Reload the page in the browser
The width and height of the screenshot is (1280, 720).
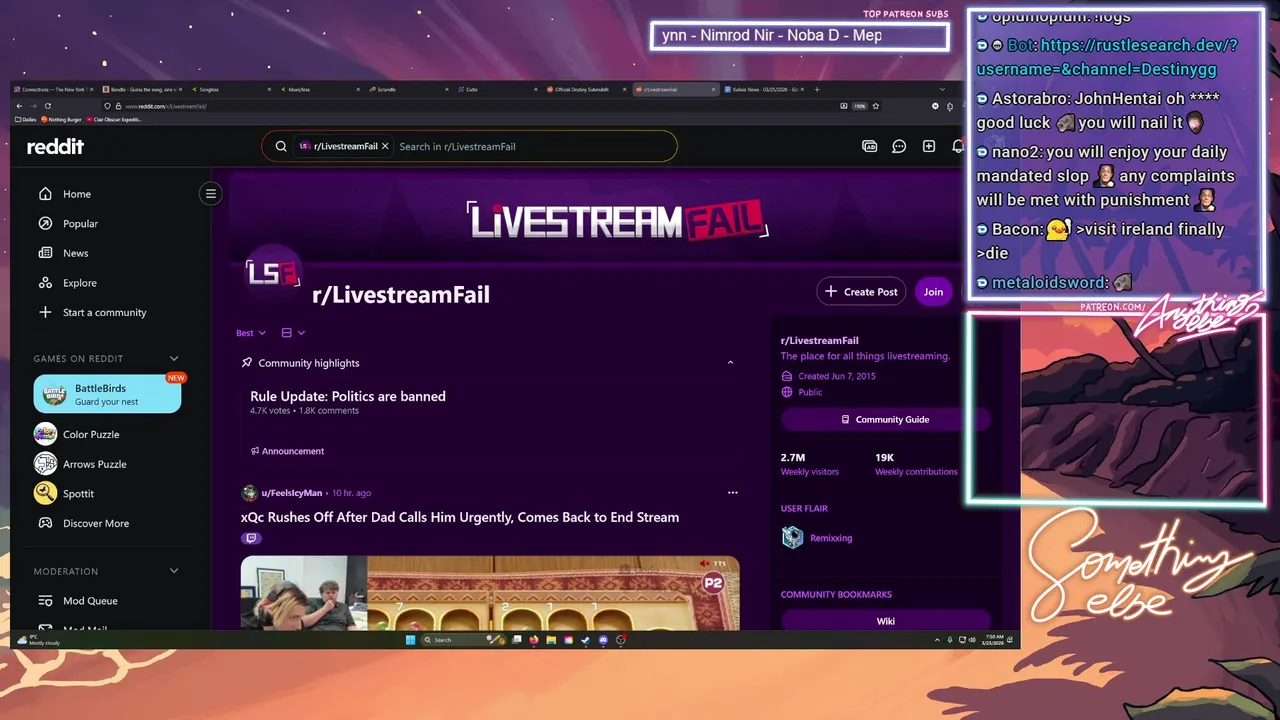pyautogui.click(x=47, y=105)
